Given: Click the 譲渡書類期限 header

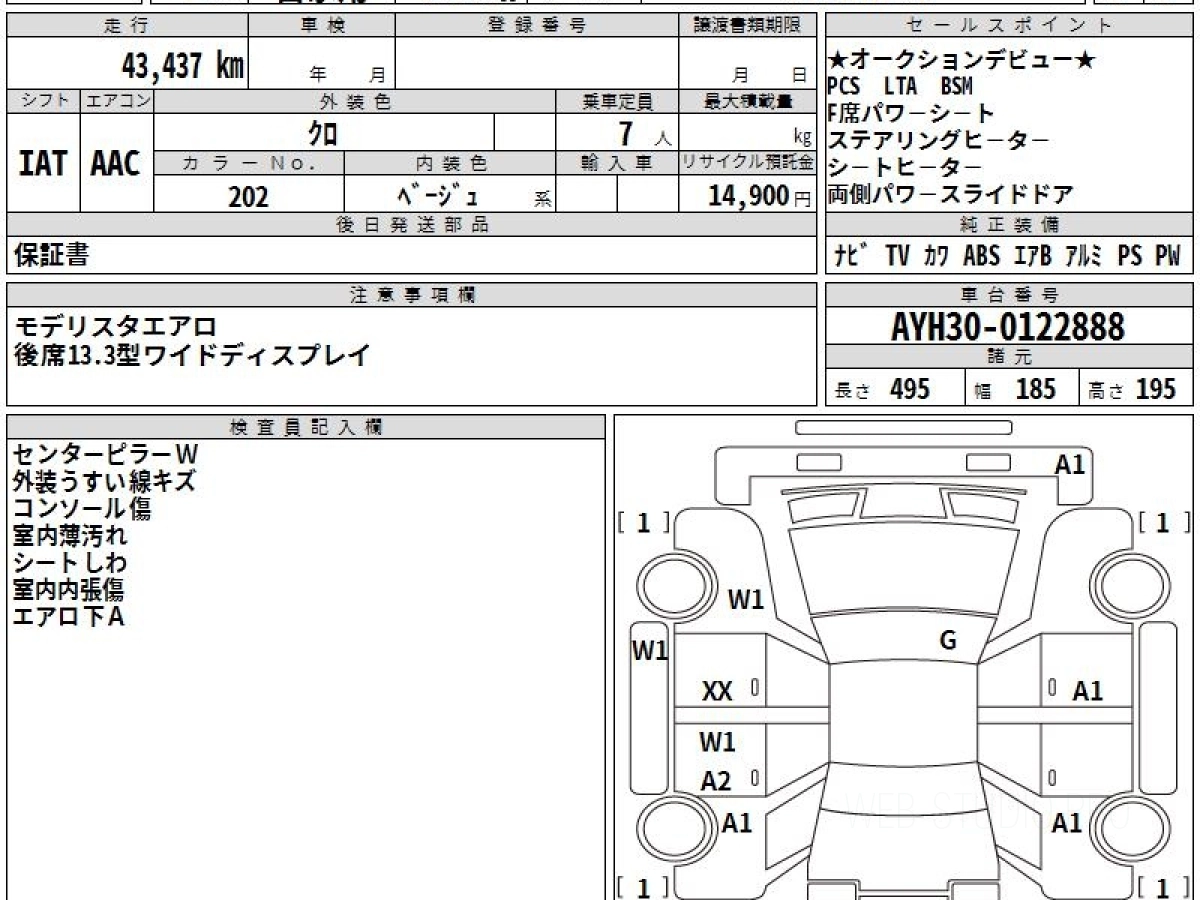Looking at the screenshot, I should click(747, 26).
